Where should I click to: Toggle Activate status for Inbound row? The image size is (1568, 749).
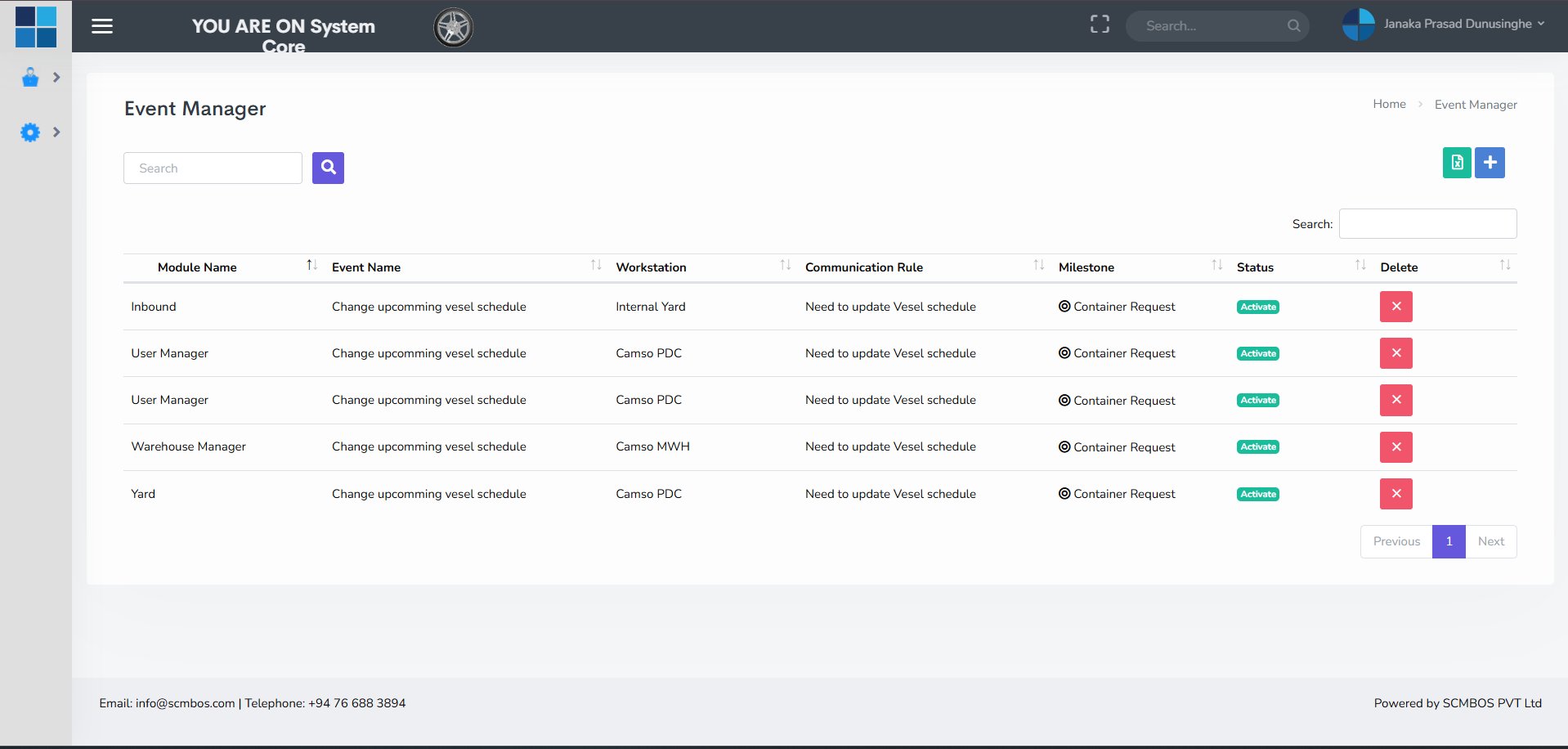[1257, 307]
